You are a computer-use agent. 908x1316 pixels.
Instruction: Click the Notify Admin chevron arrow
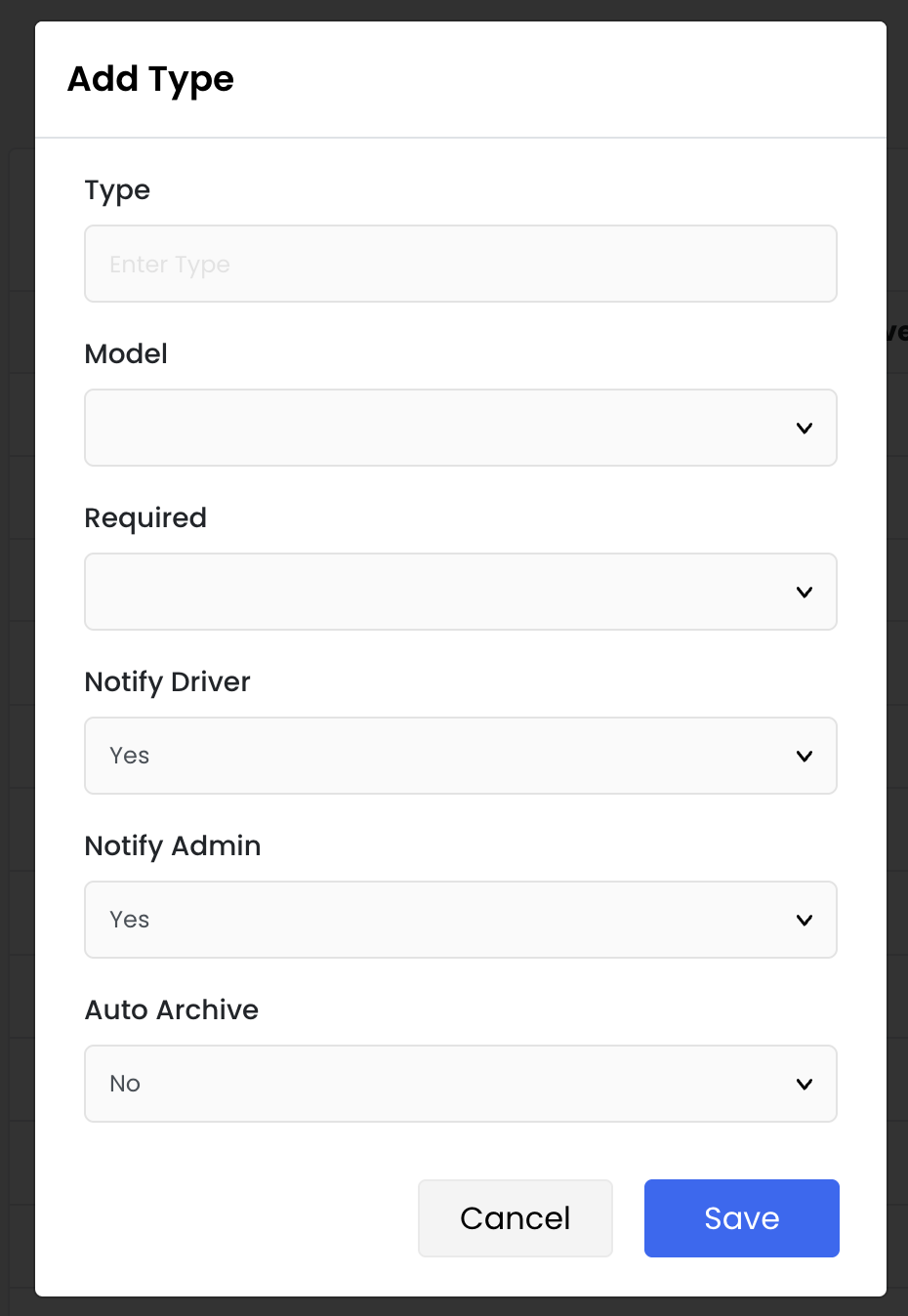pyautogui.click(x=805, y=920)
